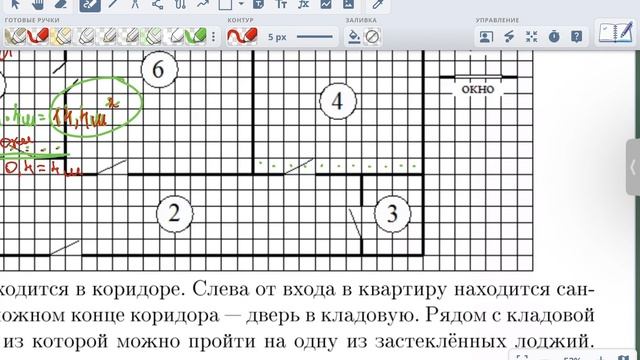Choose the green marker preset pen
This screenshot has height=360, width=640.
[195, 36]
